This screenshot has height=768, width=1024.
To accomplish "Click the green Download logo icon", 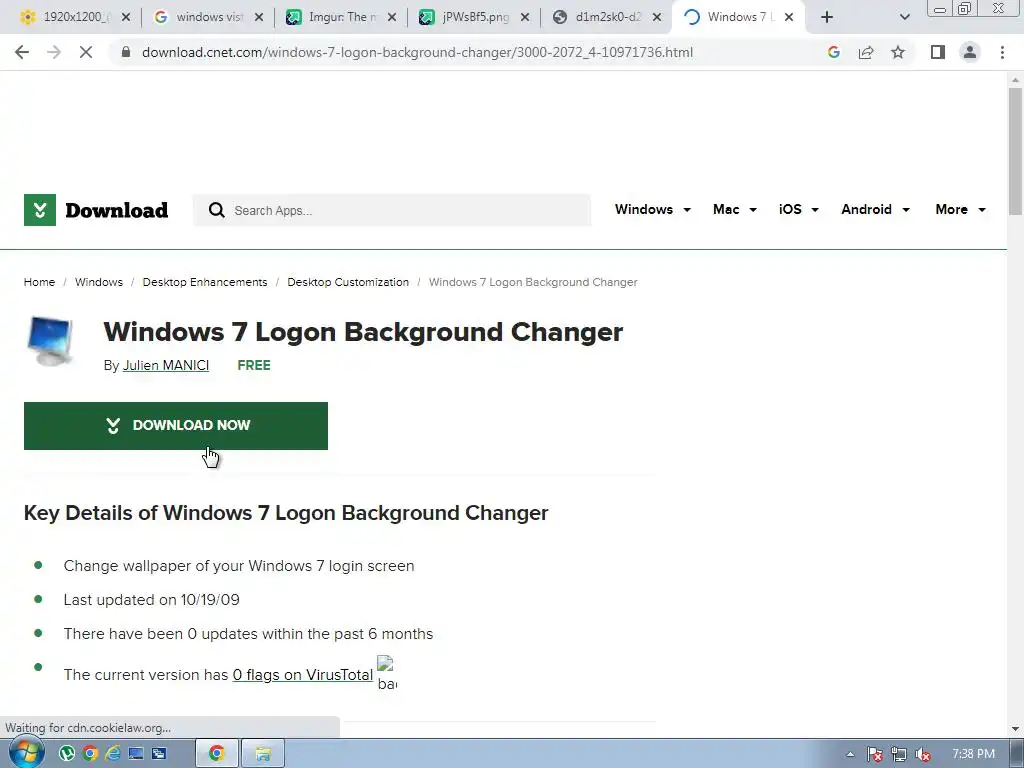I will tap(40, 210).
